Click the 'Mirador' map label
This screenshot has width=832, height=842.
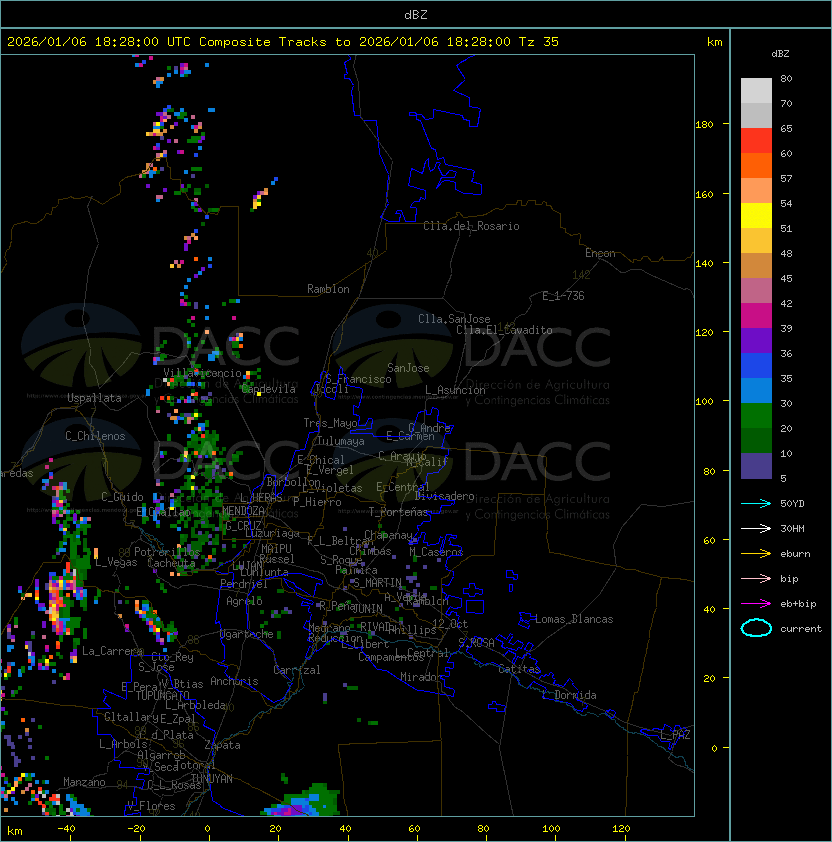click(x=421, y=677)
